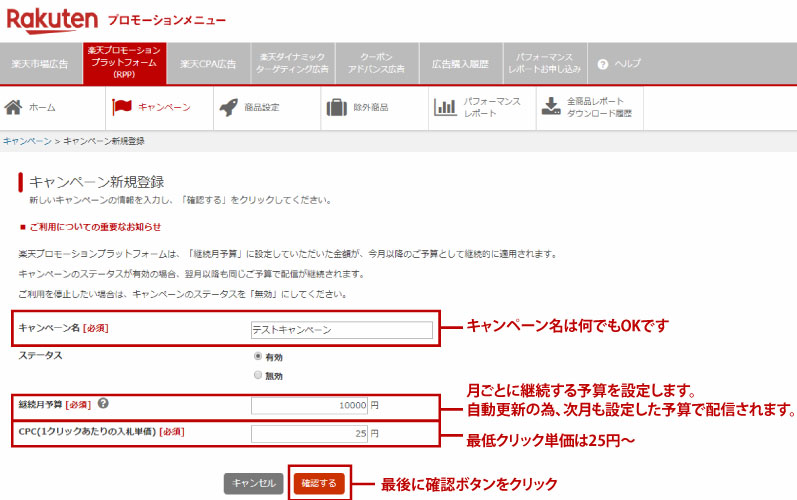This screenshot has height=500, width=797.
Task: Click the bar chart パフォーマンスレポート icon
Action: (445, 106)
